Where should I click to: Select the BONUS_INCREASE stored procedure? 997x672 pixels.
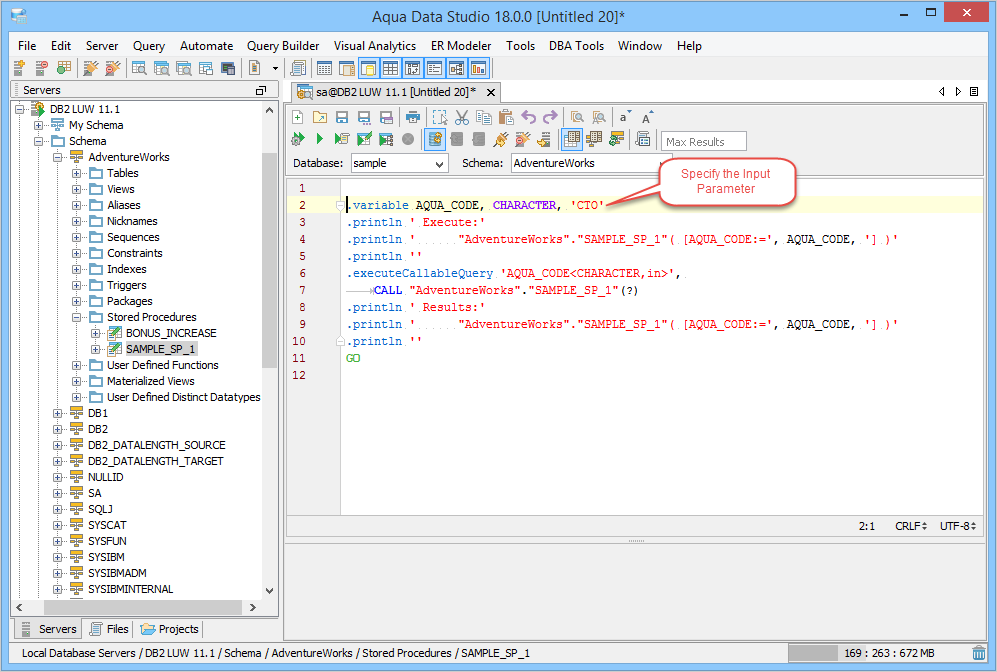coord(170,333)
